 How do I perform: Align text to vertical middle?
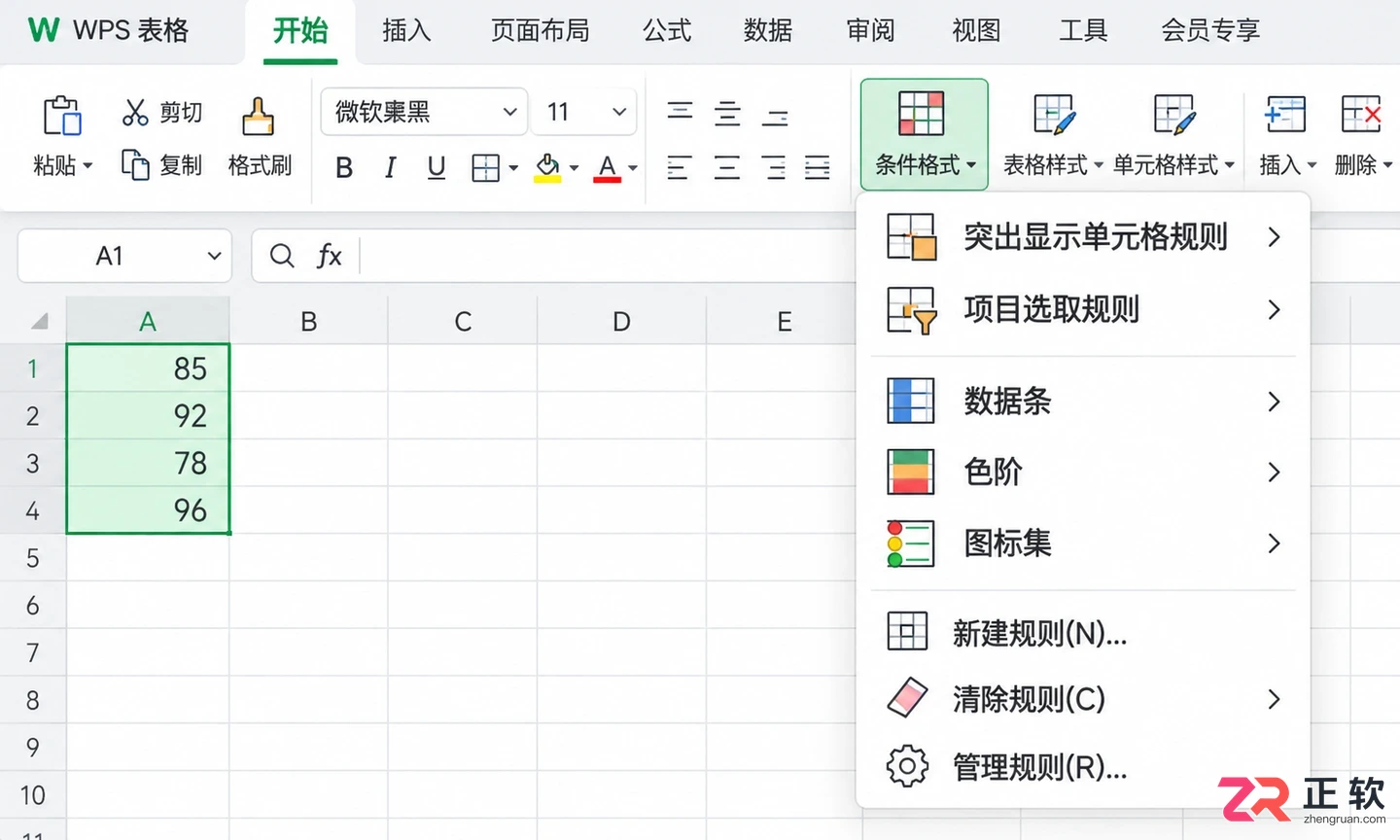coord(727,114)
